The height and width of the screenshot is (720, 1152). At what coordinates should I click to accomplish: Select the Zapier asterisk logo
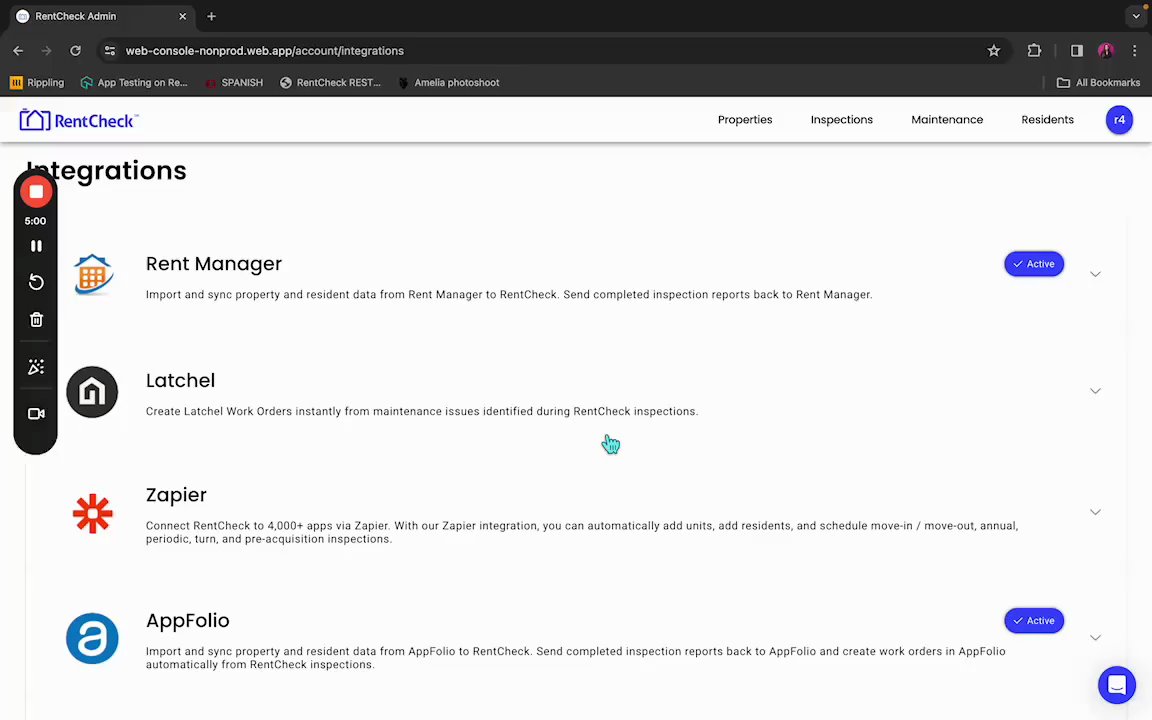(93, 514)
